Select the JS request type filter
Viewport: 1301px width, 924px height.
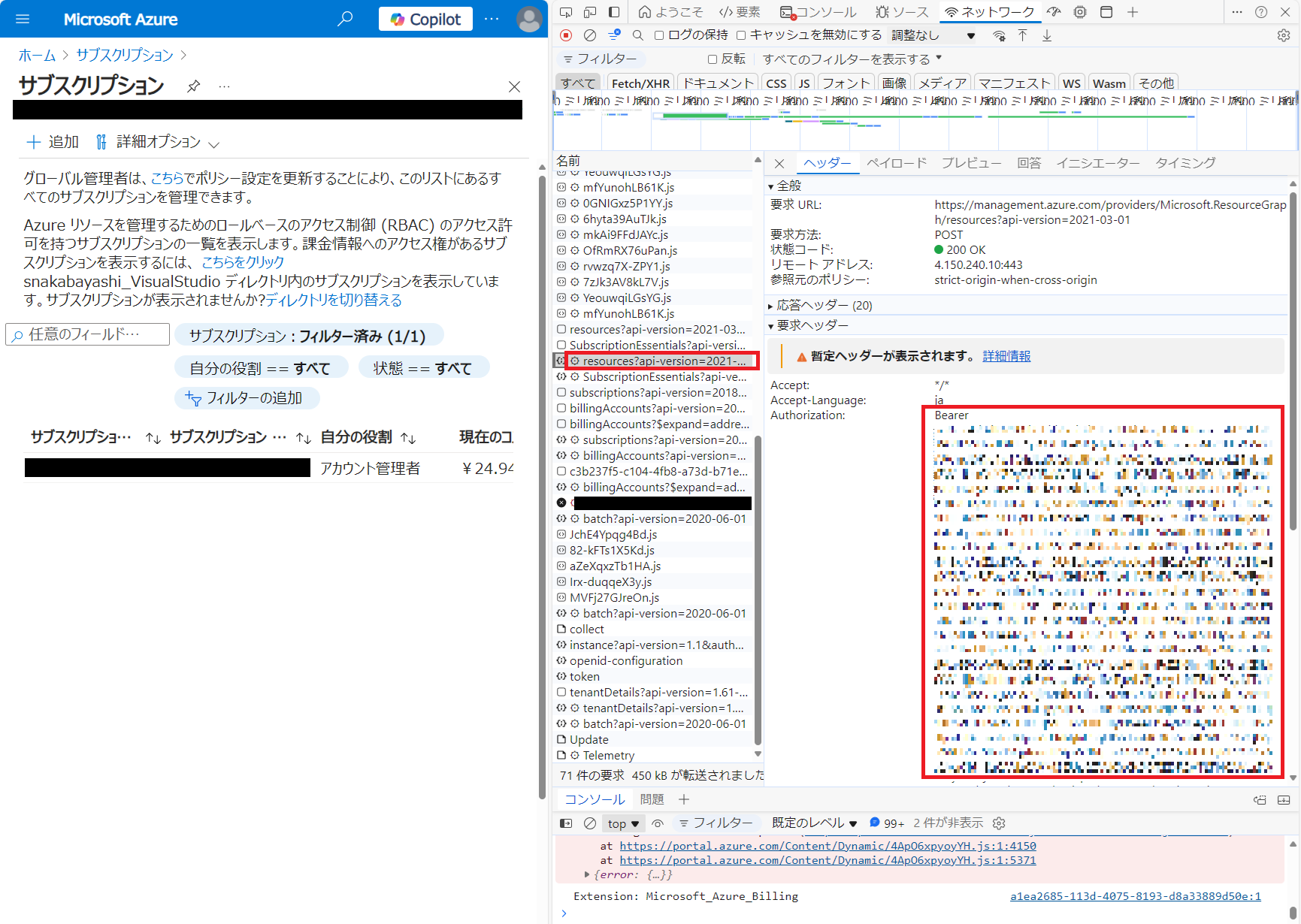click(804, 83)
